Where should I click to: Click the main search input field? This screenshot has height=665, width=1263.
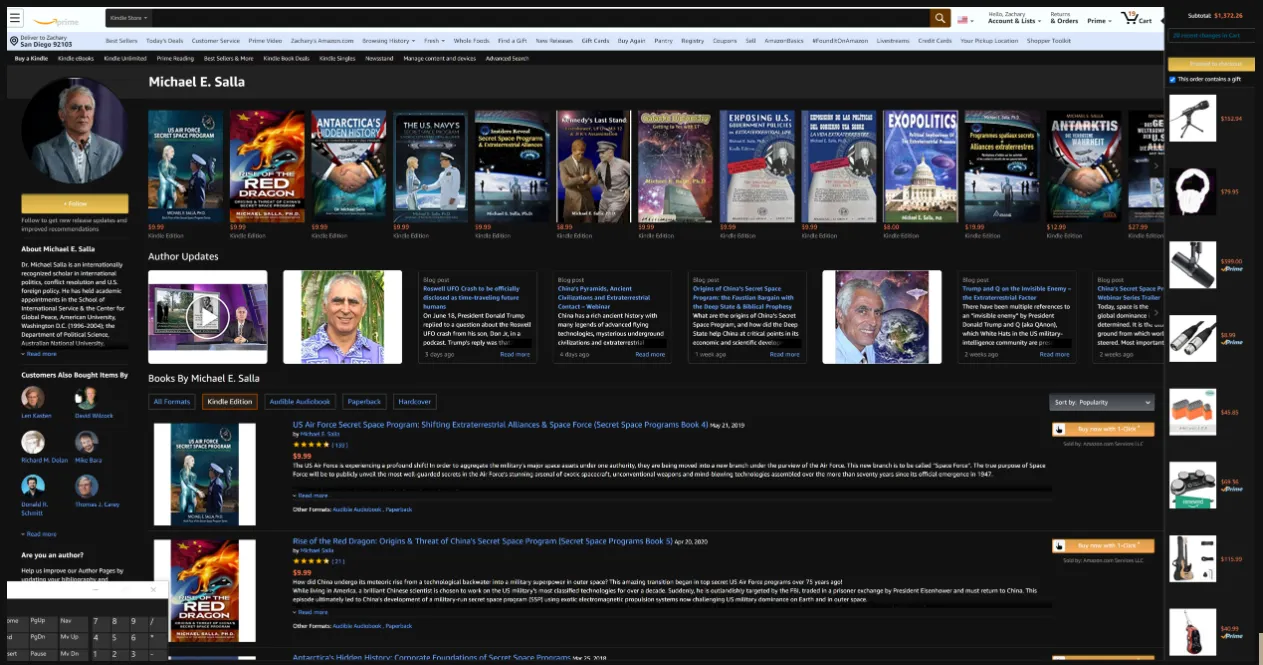tap(541, 18)
